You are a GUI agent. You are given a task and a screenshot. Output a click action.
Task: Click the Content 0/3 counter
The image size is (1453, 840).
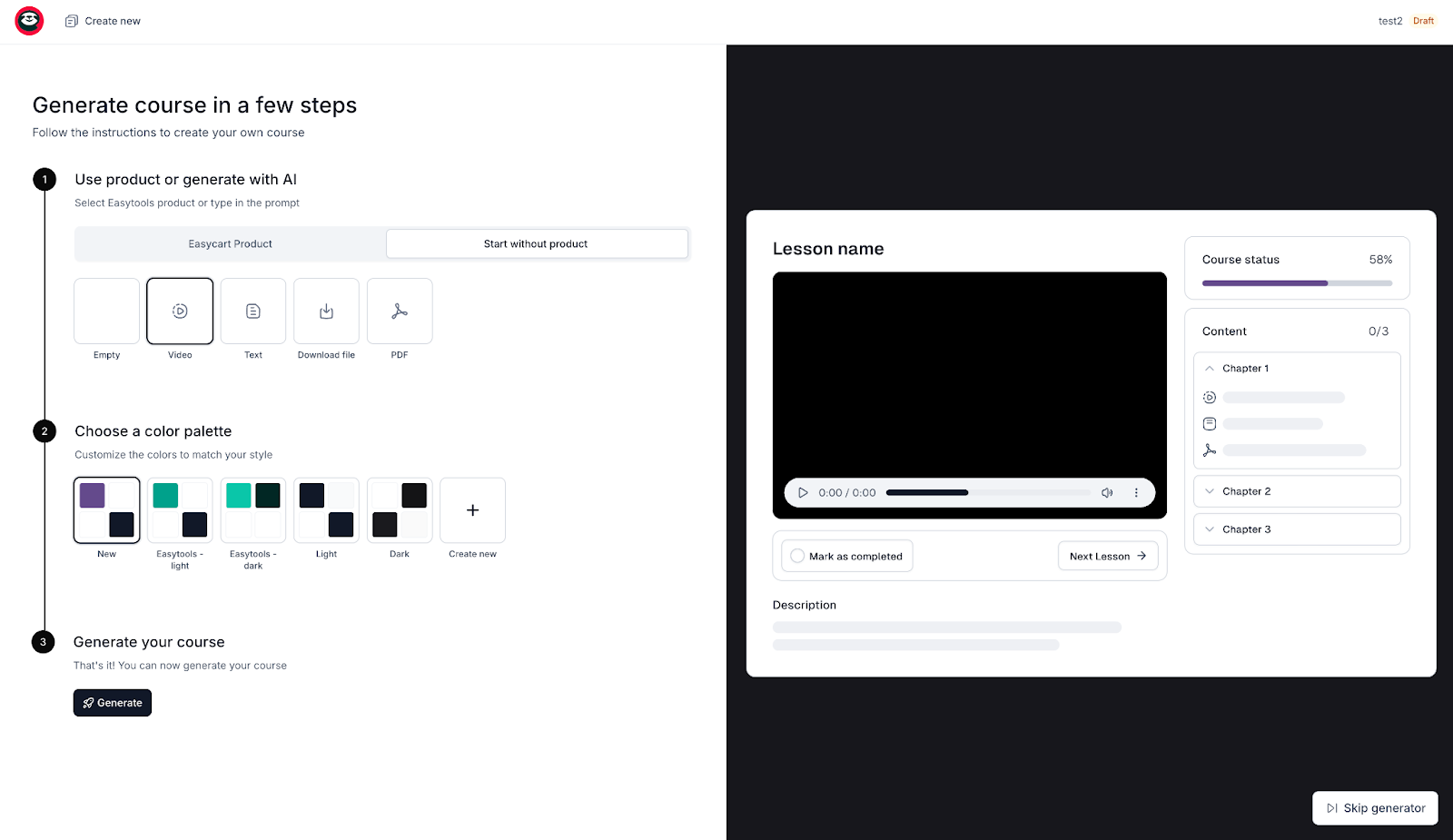click(1379, 331)
